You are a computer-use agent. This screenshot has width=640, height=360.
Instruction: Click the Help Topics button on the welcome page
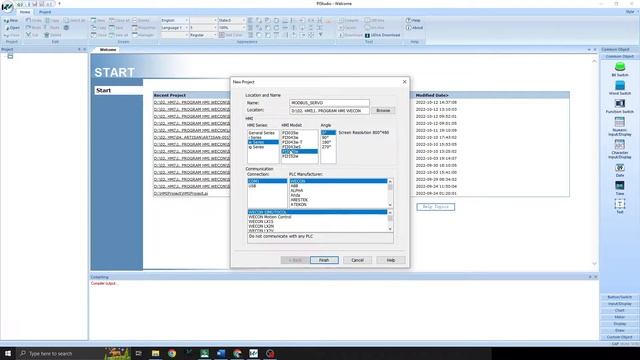[436, 207]
